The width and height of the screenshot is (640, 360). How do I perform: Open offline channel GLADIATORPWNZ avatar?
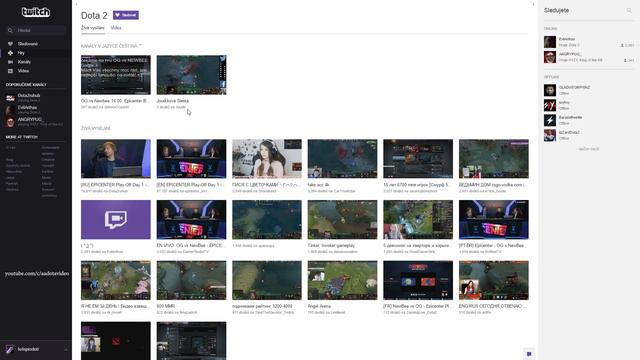(550, 90)
